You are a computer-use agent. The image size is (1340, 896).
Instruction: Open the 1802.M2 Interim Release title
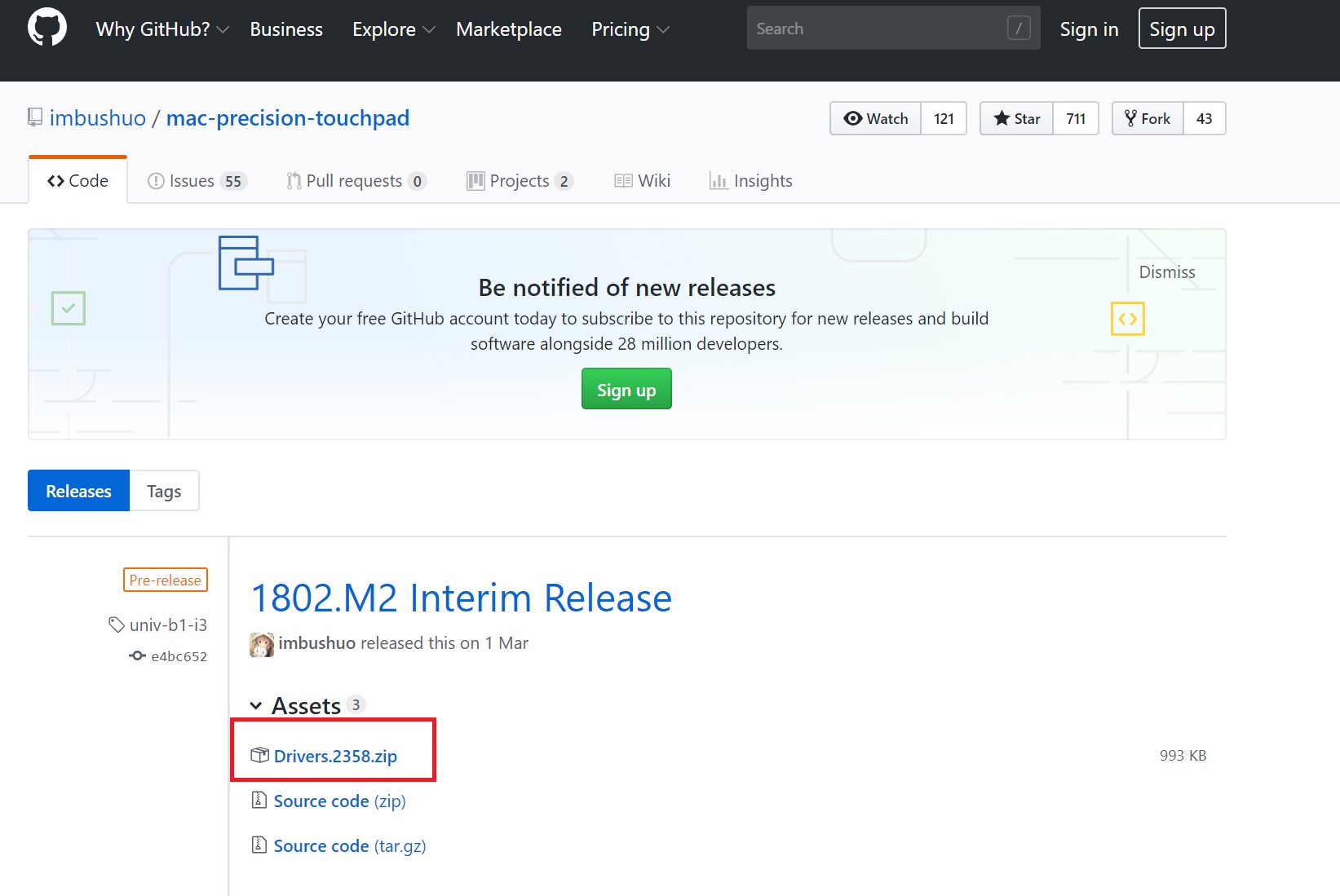click(462, 598)
